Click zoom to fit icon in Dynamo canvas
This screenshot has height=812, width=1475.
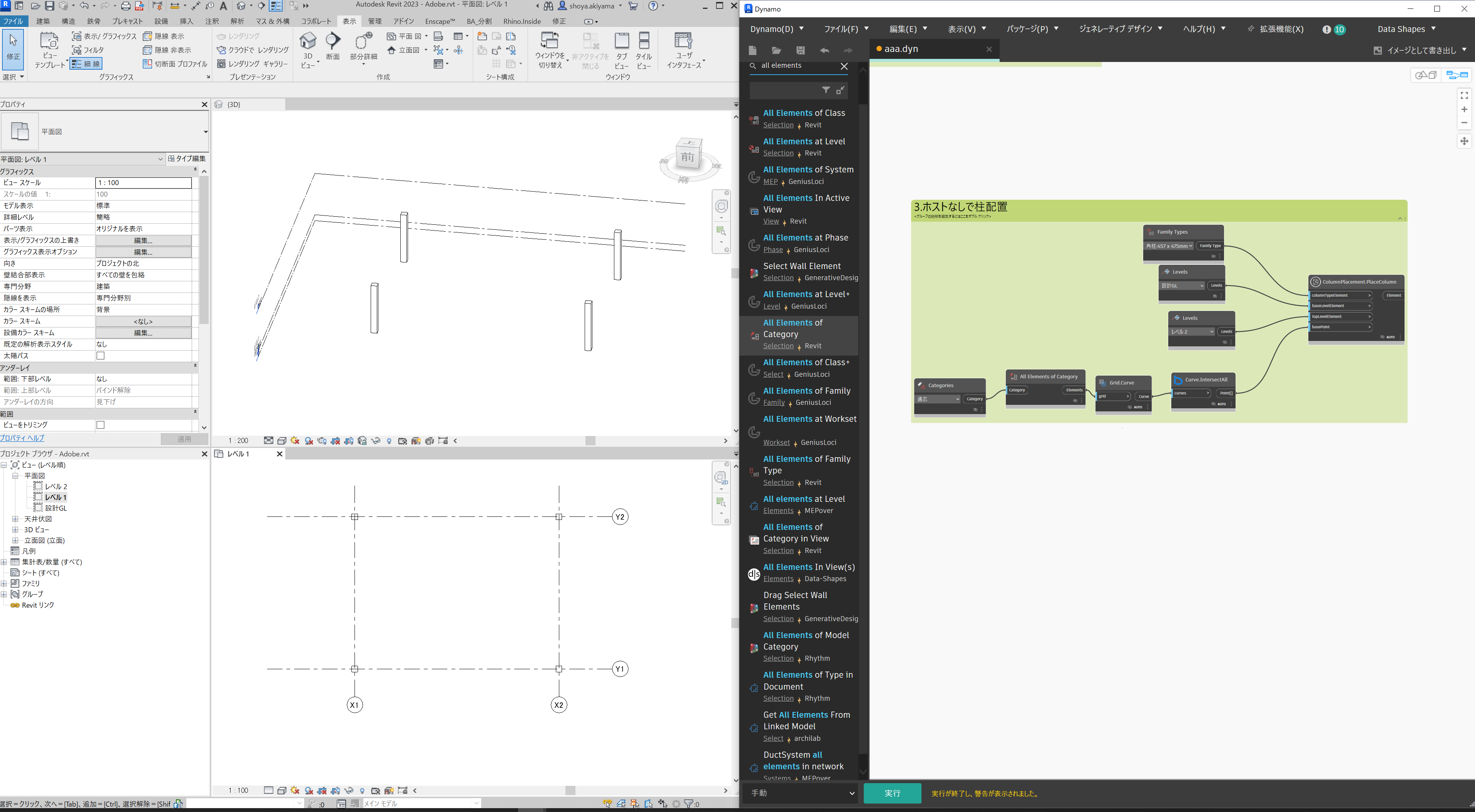1464,95
